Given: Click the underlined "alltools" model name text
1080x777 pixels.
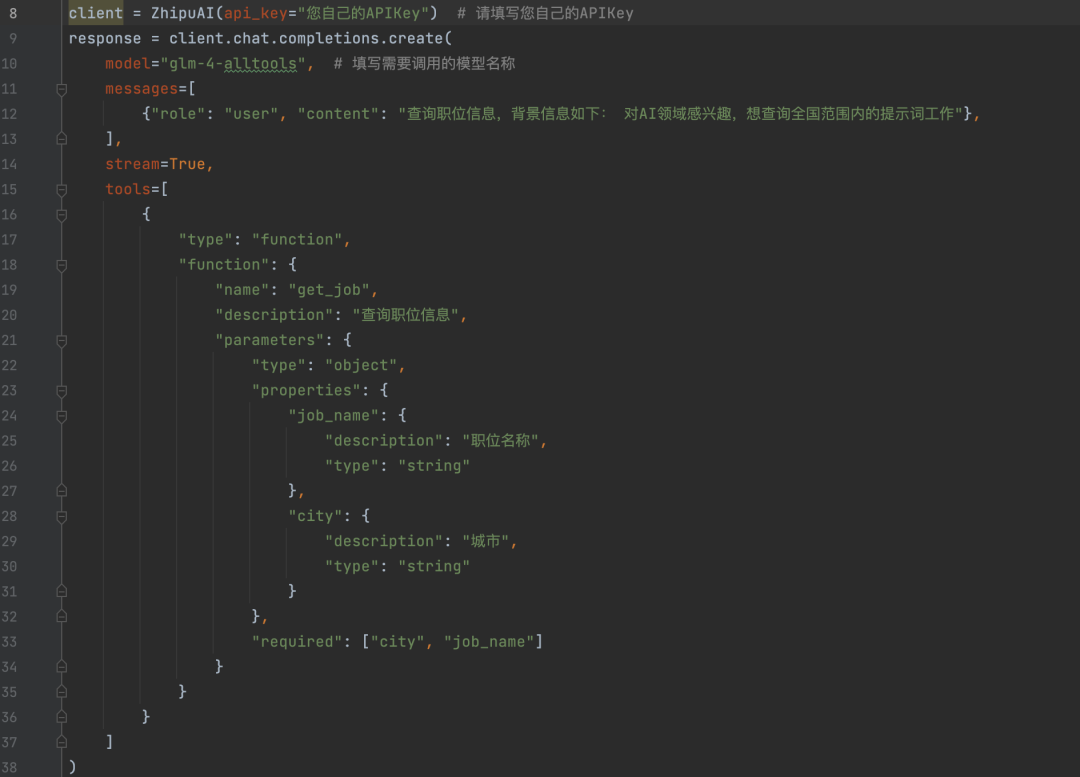Looking at the screenshot, I should click(x=269, y=64).
